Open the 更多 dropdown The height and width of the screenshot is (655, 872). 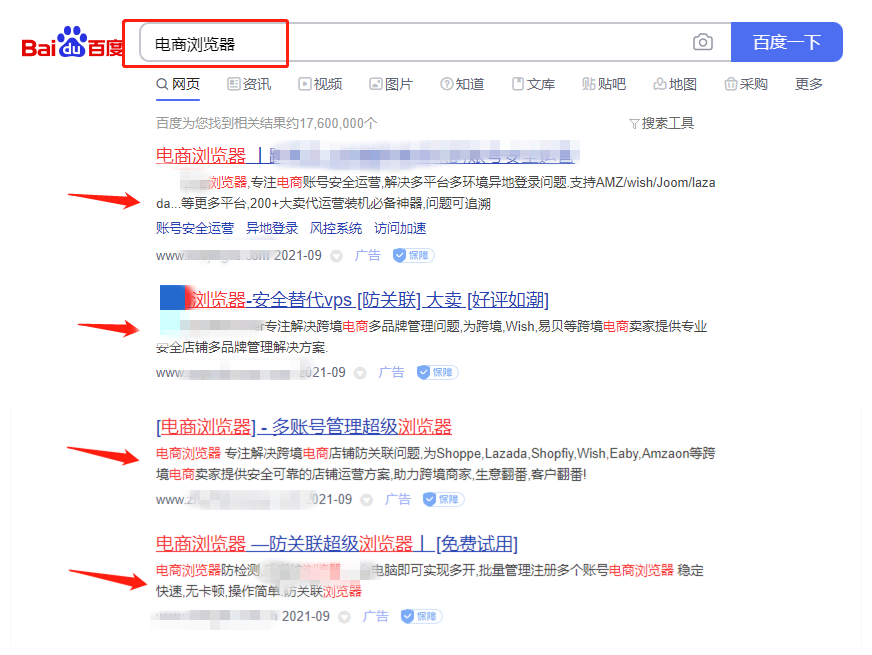(808, 84)
